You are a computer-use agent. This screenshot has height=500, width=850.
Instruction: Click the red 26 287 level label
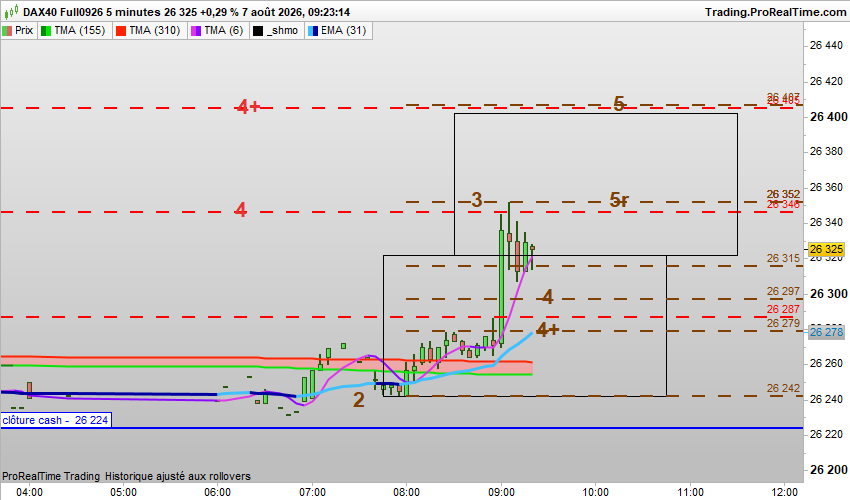783,309
